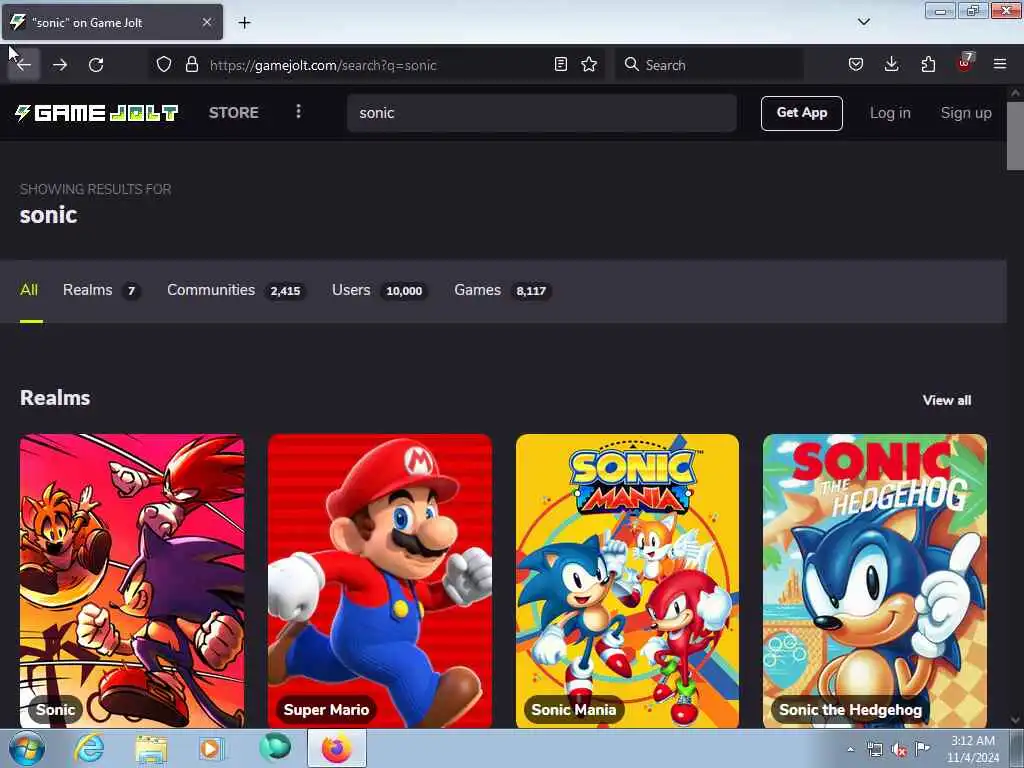This screenshot has height=768, width=1024.
Task: Click Log in
Action: point(890,113)
